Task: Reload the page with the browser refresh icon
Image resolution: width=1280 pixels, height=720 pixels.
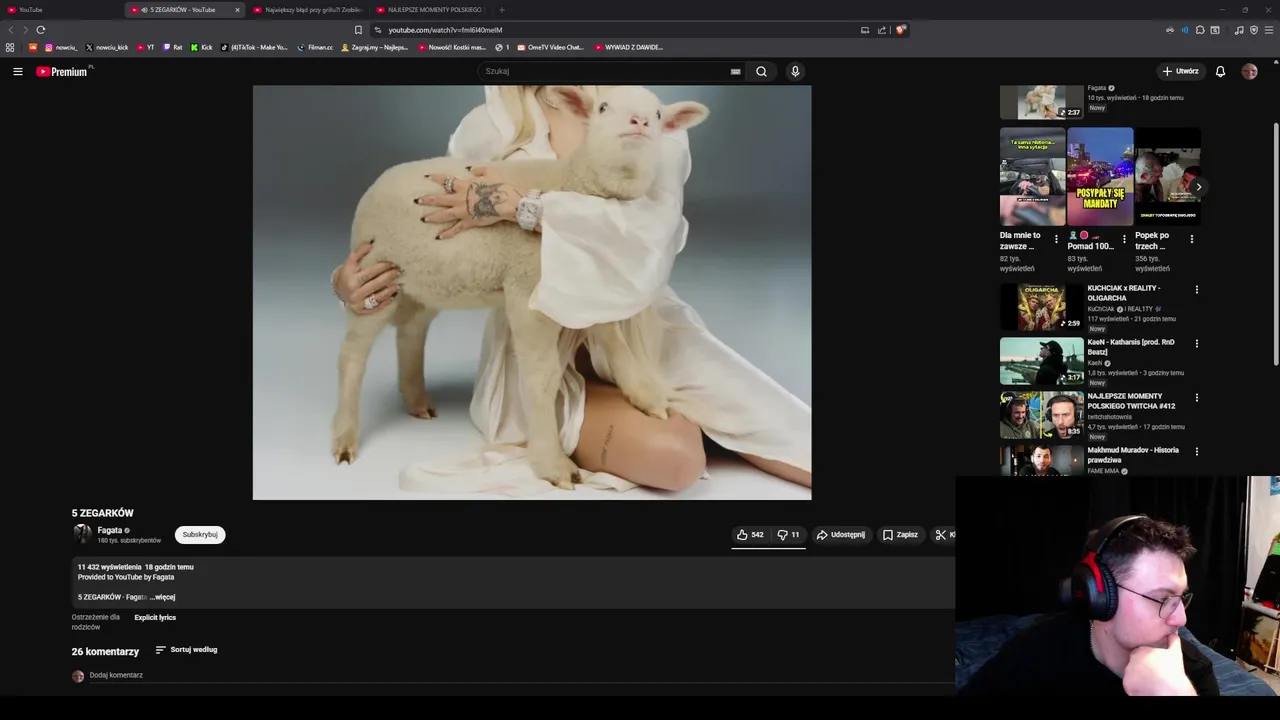Action: tap(41, 30)
